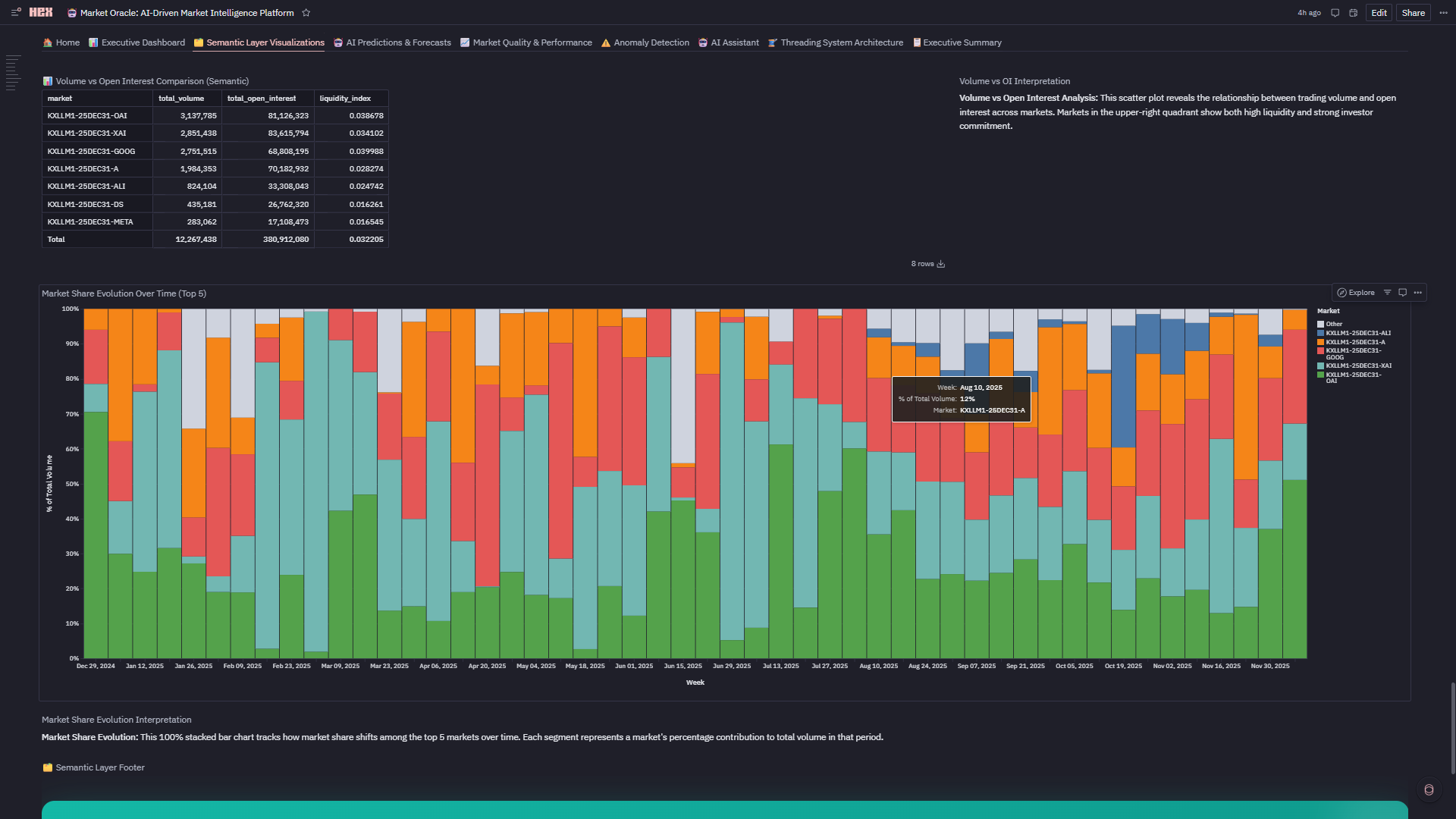Click the green KXLLM1-25DEC31-OAI legend swatch
The height and width of the screenshot is (819, 1456).
(1321, 375)
